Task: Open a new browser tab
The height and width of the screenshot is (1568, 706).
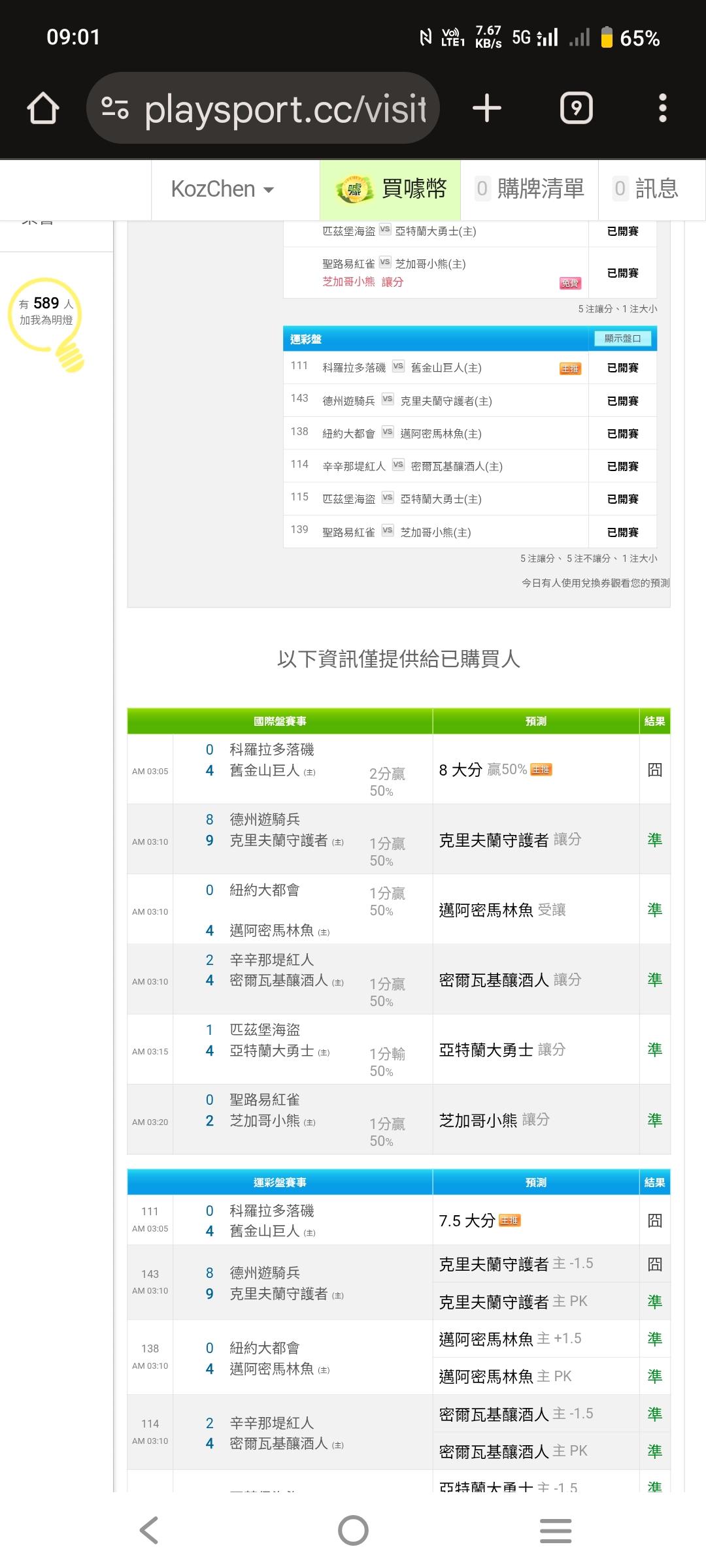Action: pos(487,108)
